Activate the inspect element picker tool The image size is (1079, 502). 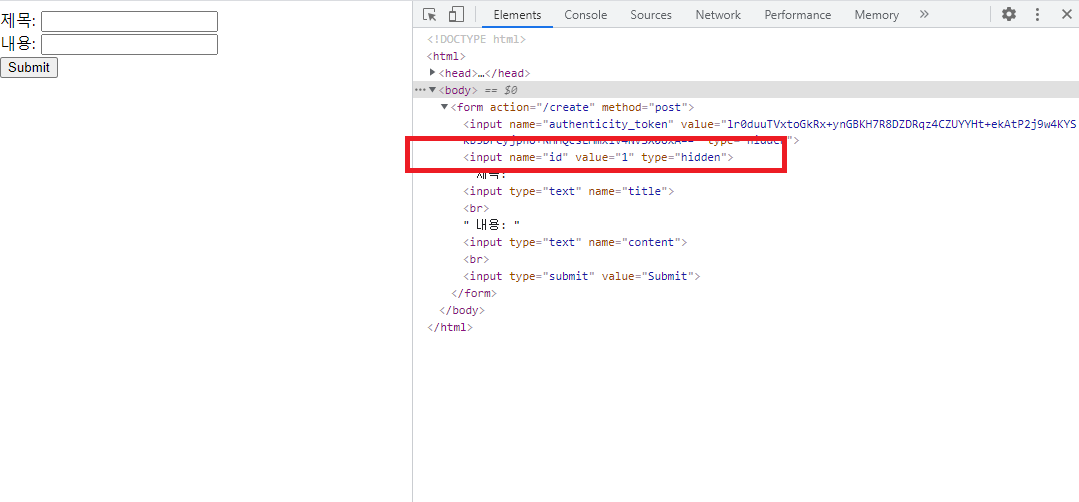point(430,14)
